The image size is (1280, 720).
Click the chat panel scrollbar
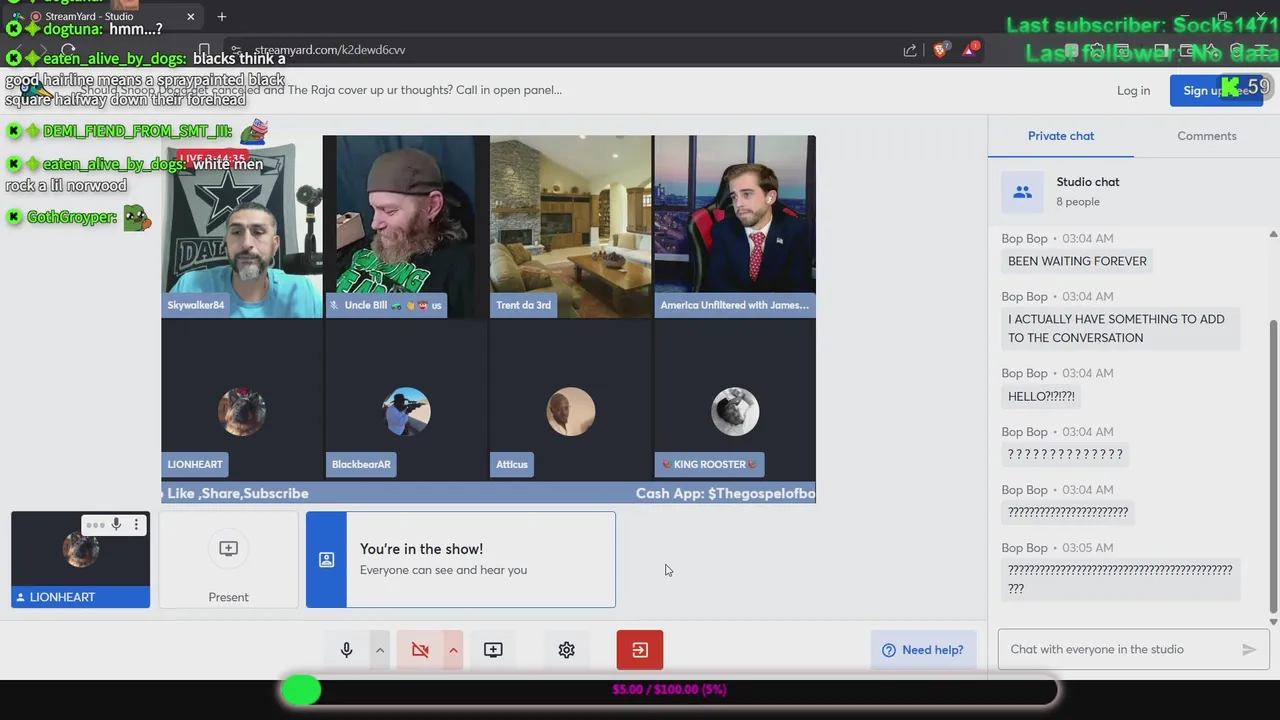click(x=1273, y=467)
